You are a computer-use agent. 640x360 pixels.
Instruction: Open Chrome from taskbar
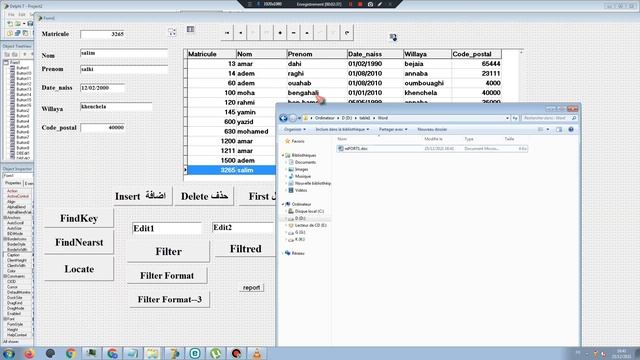coord(71,353)
